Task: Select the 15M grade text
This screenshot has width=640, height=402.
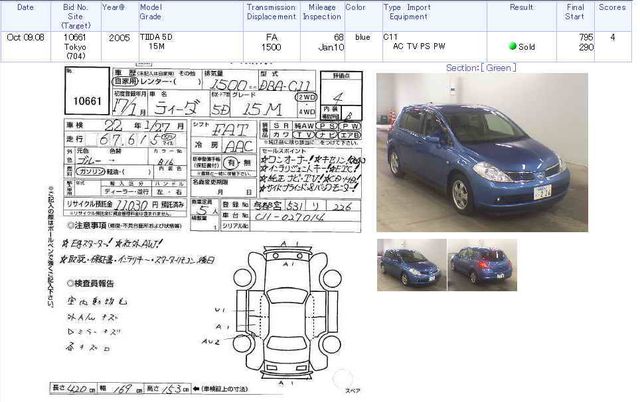Action: point(157,47)
